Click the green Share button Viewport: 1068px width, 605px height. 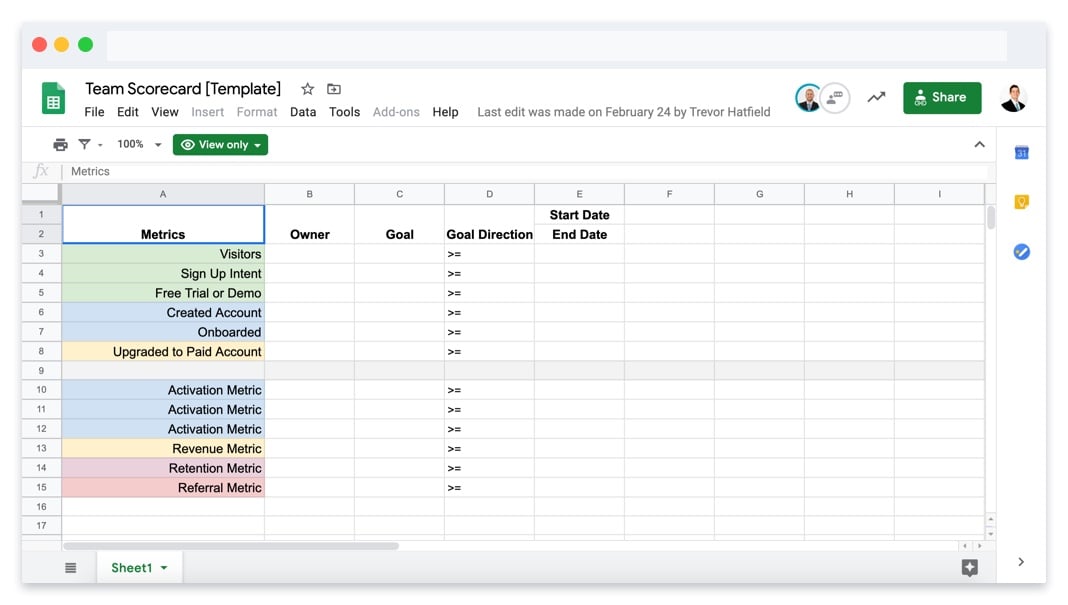[x=941, y=97]
